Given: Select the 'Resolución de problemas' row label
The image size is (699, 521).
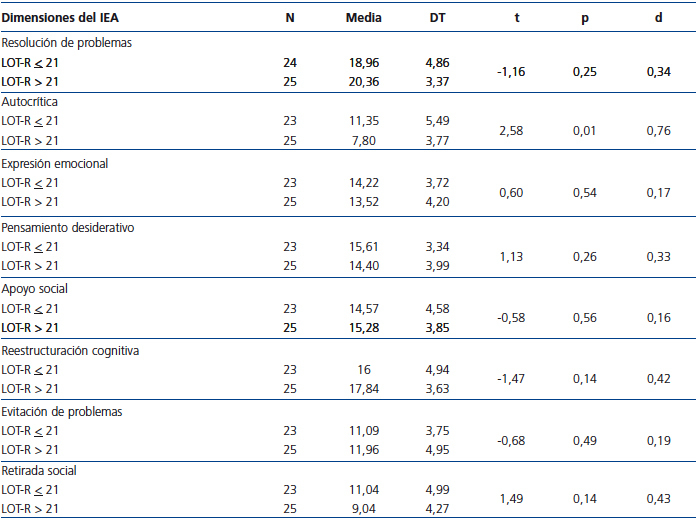Looking at the screenshot, I should 66,43.
